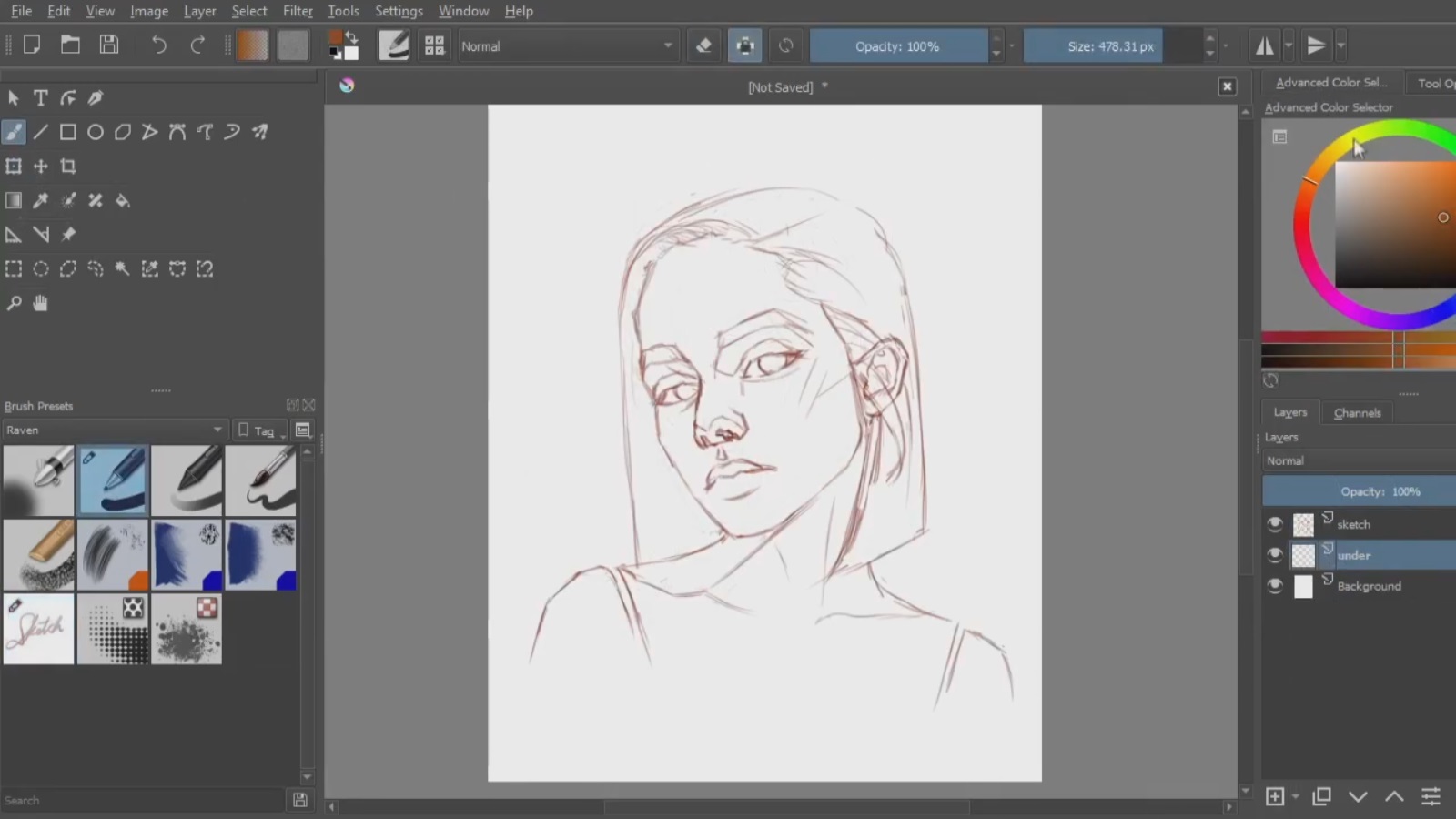Viewport: 1456px width, 819px height.
Task: Toggle alpha inheritance on sketch layer
Action: (x=1328, y=519)
